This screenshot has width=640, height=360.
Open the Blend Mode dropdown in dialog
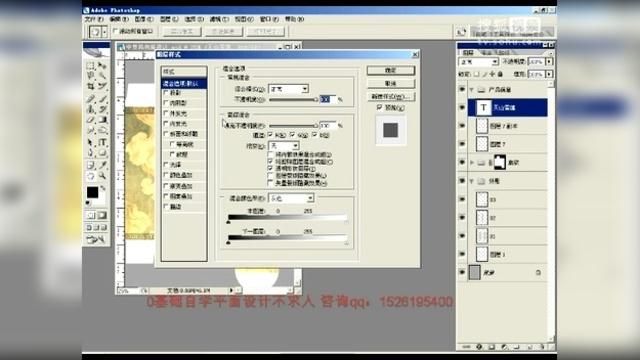tap(289, 89)
